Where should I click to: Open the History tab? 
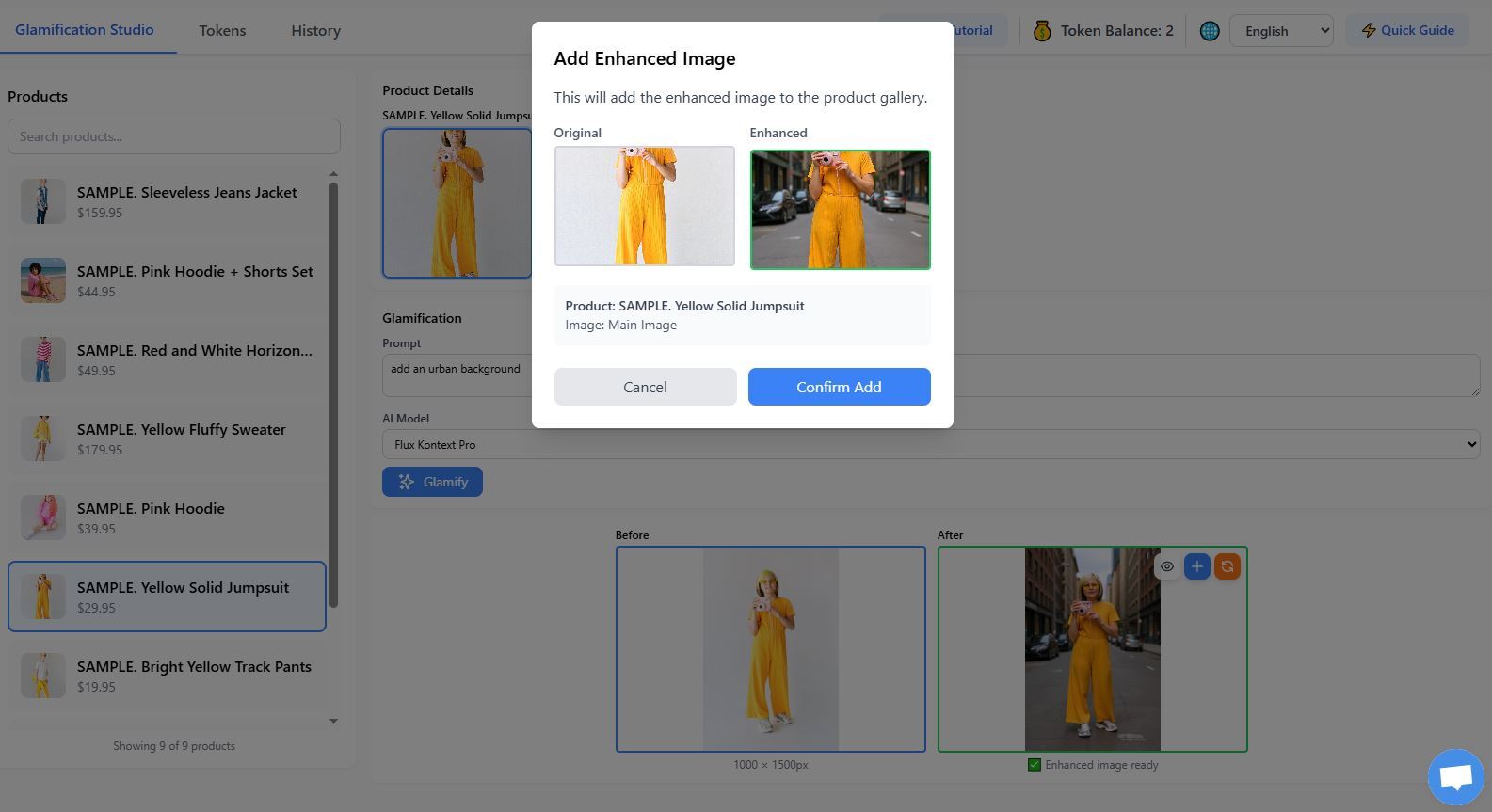(x=315, y=30)
